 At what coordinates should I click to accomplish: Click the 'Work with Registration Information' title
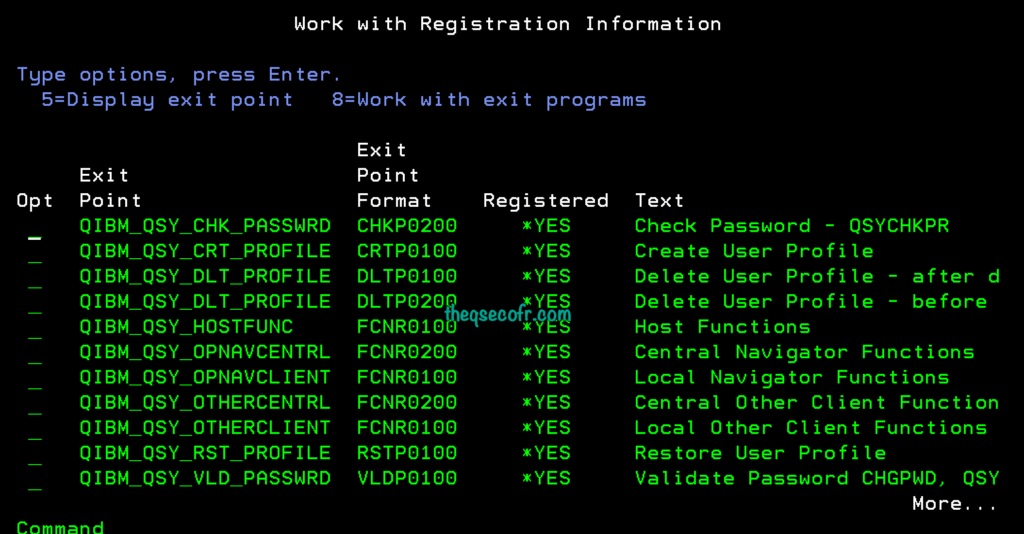[508, 24]
